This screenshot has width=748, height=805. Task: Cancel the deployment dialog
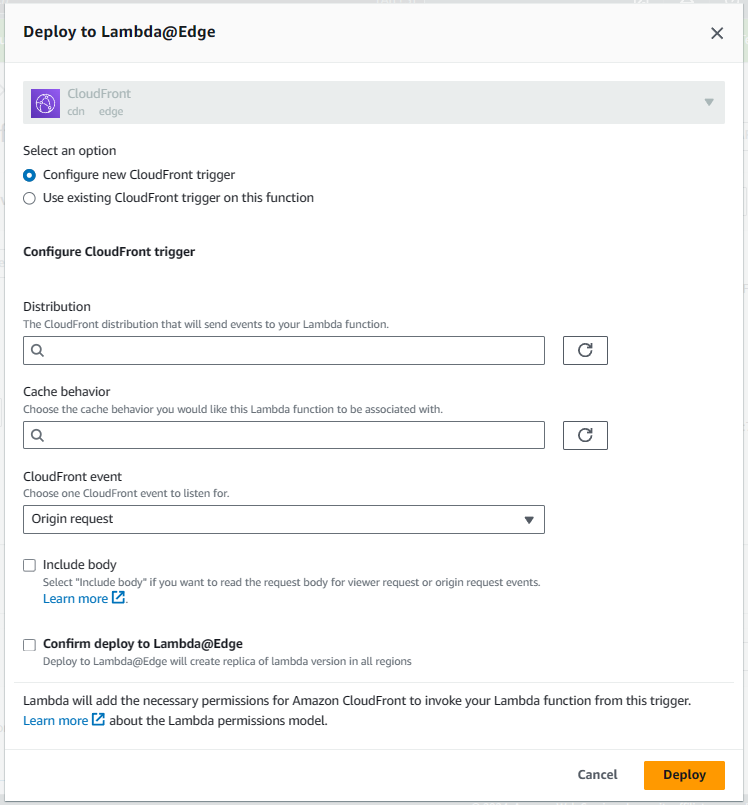pos(597,775)
